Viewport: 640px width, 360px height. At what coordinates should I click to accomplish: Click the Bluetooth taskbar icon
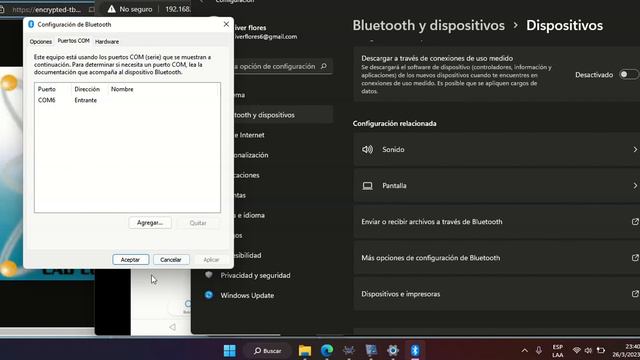pyautogui.click(x=415, y=351)
